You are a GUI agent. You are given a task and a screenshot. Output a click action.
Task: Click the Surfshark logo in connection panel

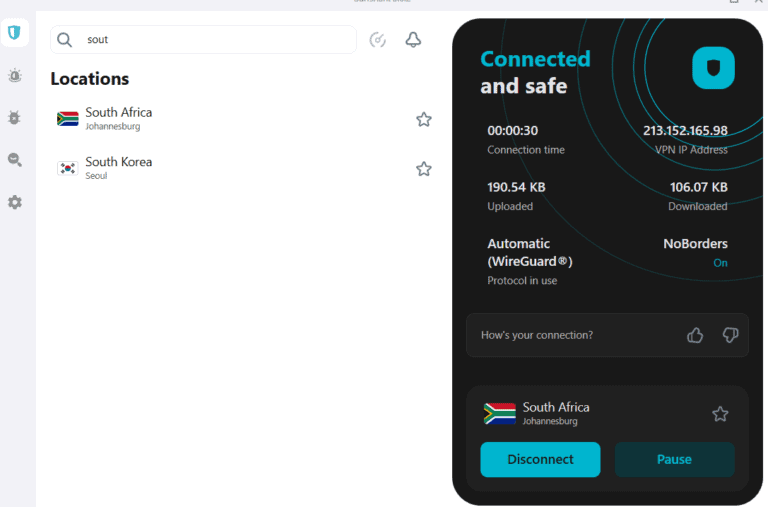[713, 68]
